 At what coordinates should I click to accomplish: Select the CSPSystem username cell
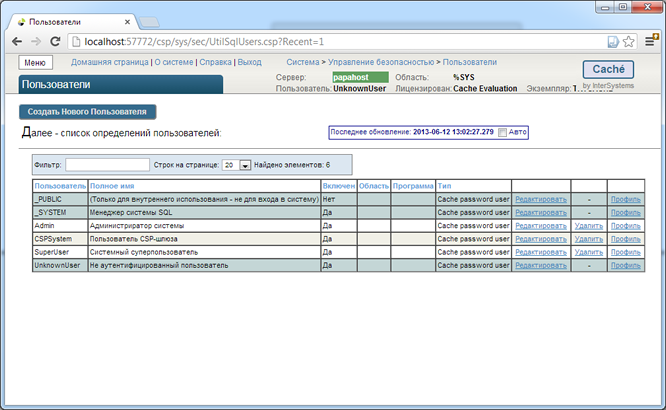click(60, 239)
